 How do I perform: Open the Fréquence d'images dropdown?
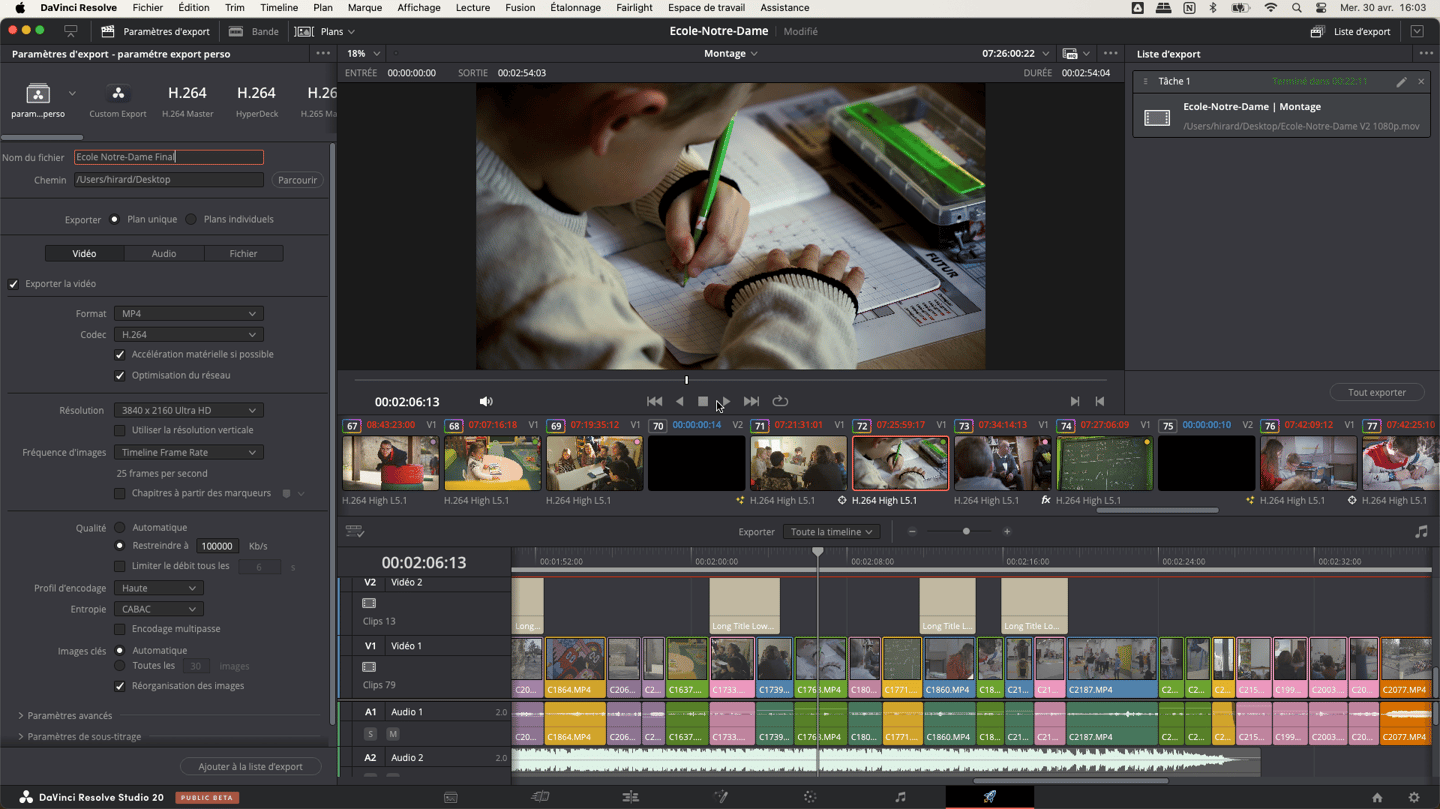tap(188, 452)
